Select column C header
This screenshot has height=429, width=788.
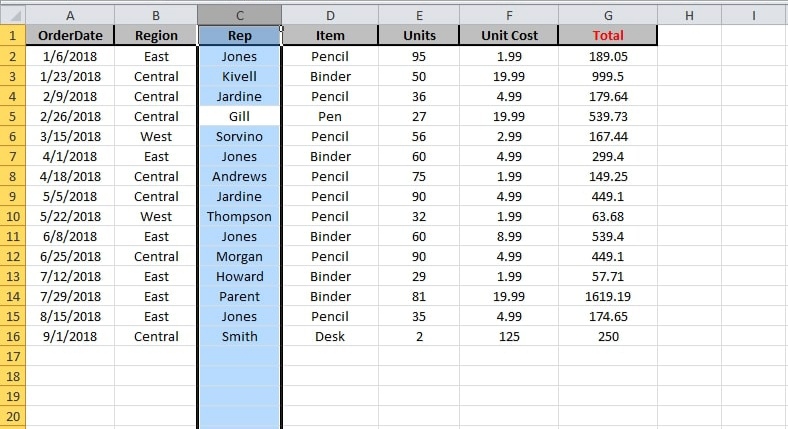[x=239, y=15]
